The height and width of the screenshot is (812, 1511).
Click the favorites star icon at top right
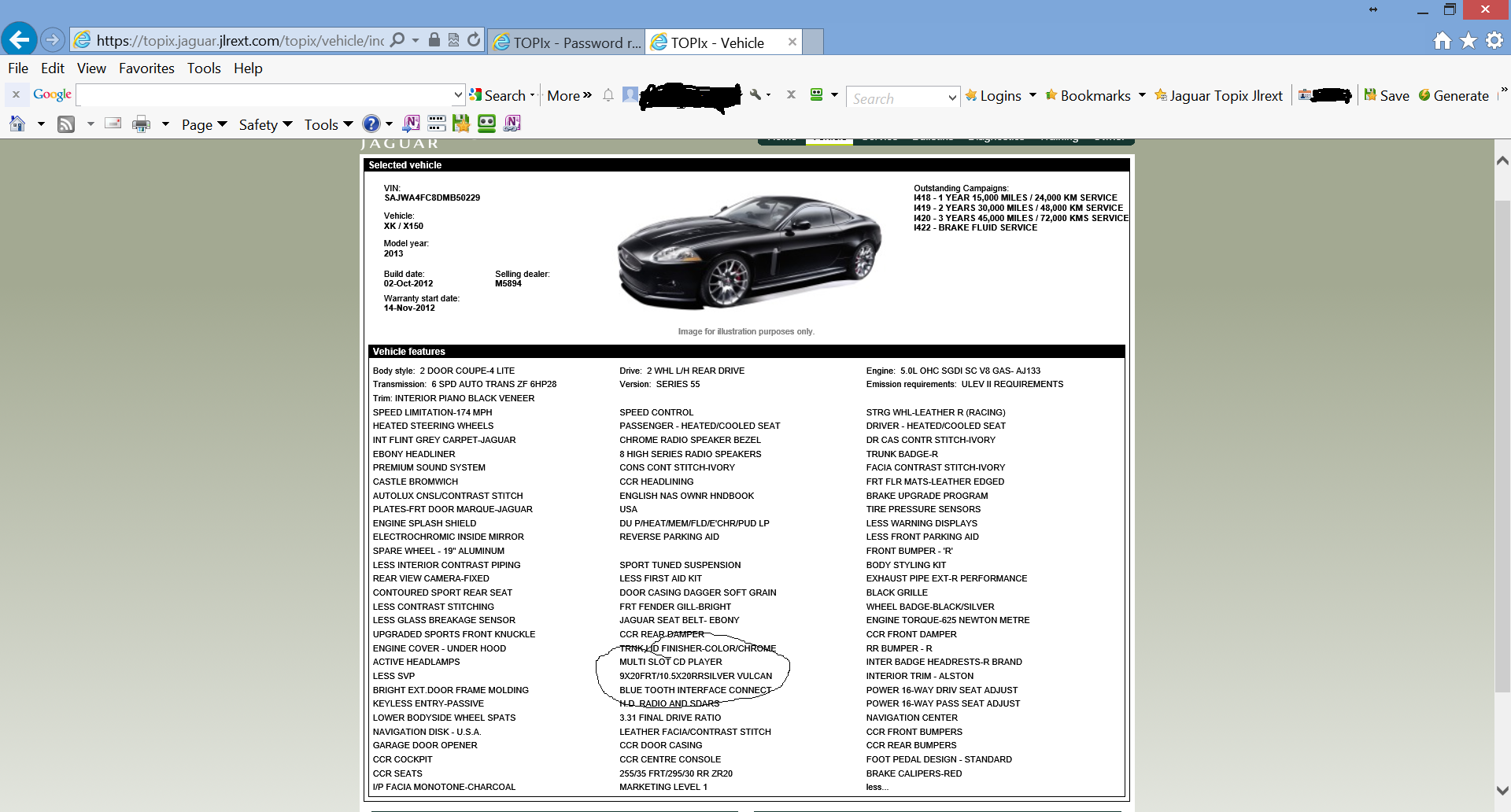pos(1469,41)
